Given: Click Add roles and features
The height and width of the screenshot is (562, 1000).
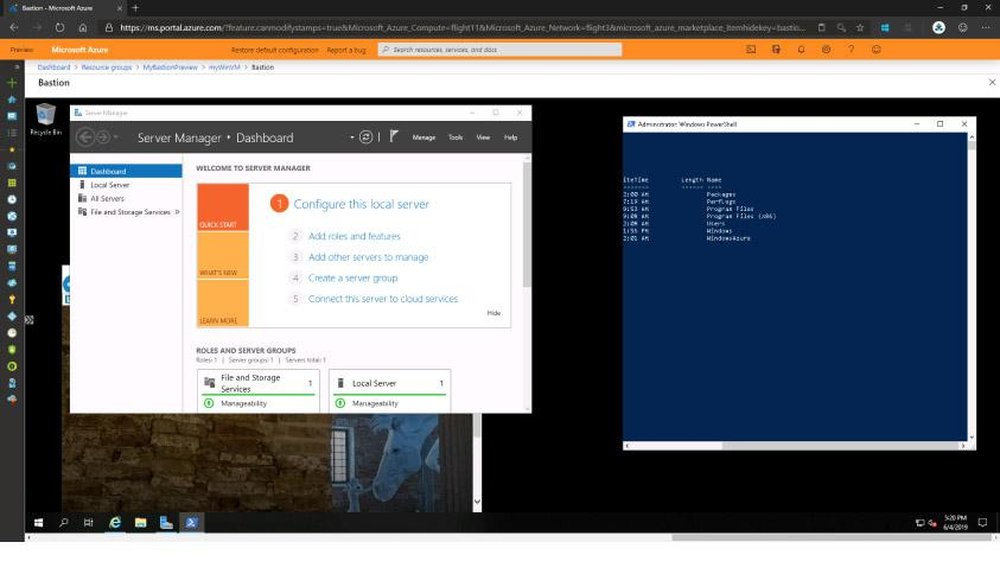Looking at the screenshot, I should coord(354,236).
